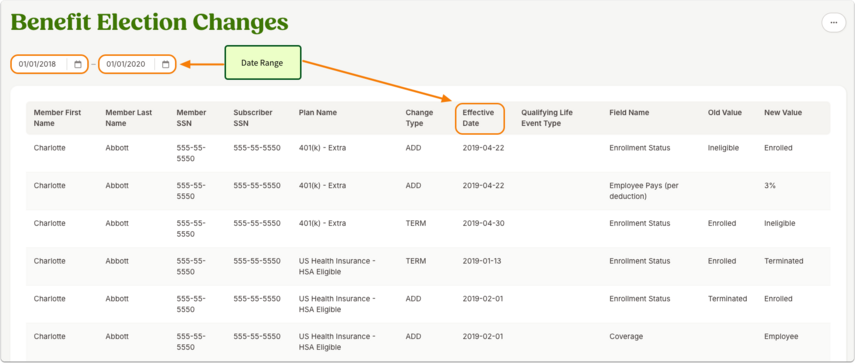Screen dimensions: 855x363
Task: Click the Change Type column header
Action: point(419,118)
